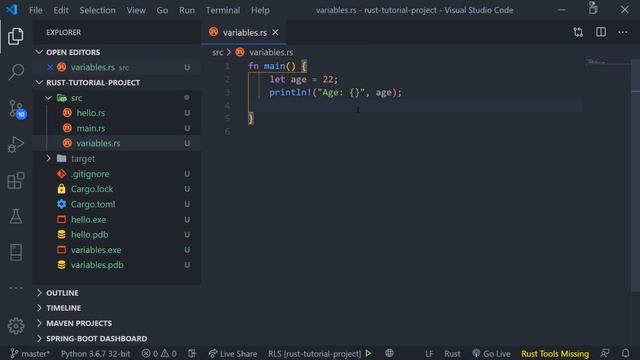This screenshot has width=640, height=360.
Task: Change Rust language mode
Action: tap(452, 353)
